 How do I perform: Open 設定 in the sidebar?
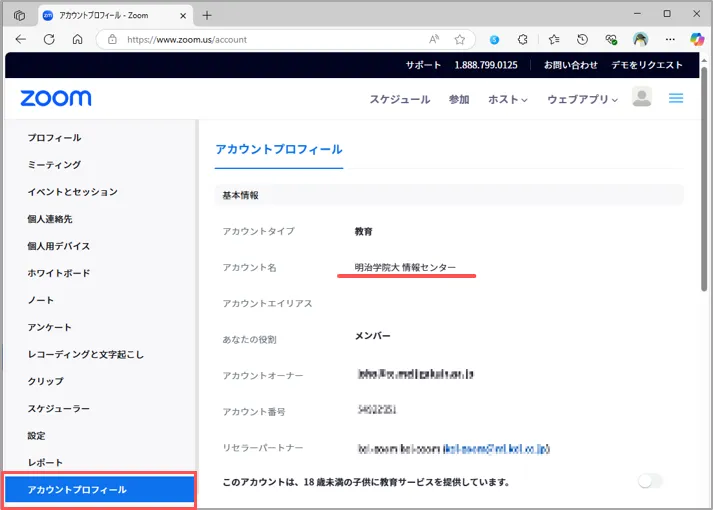(36, 435)
